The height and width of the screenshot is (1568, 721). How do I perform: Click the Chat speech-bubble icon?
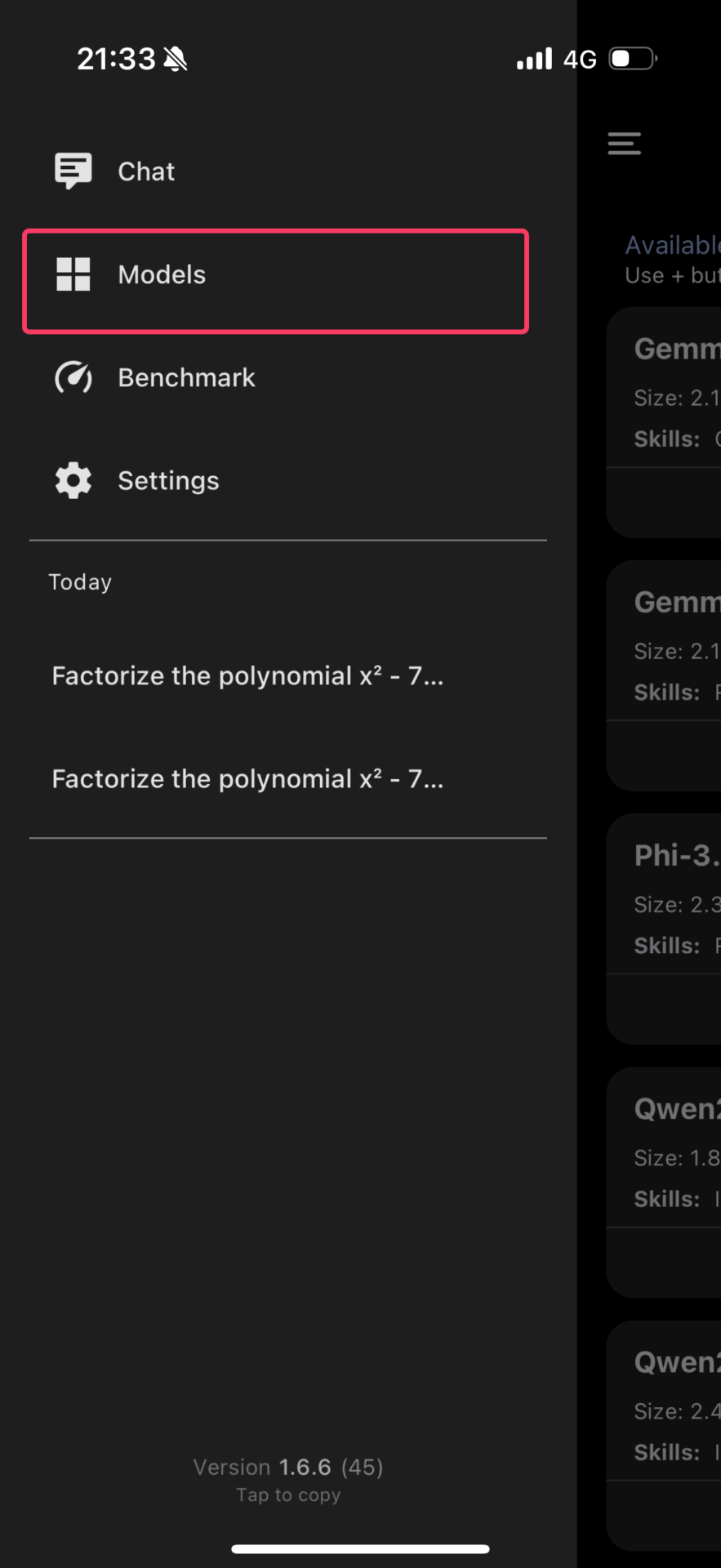[x=73, y=171]
